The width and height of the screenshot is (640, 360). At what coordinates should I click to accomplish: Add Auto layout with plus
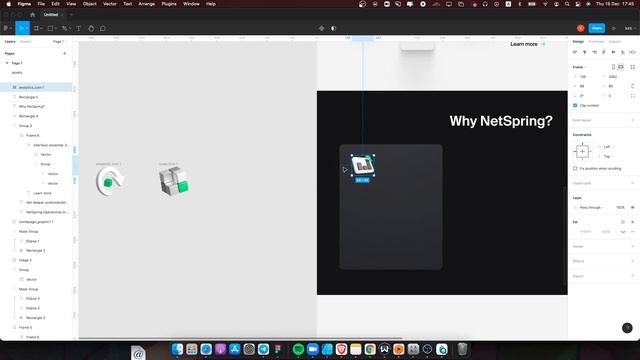(633, 120)
